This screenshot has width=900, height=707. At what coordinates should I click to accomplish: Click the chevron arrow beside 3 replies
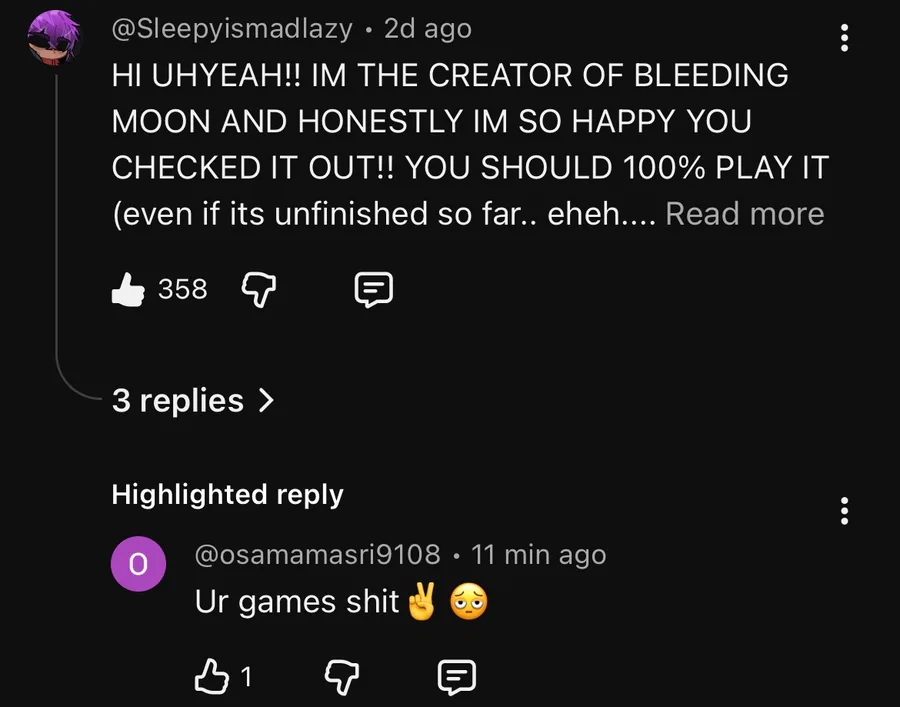(266, 400)
